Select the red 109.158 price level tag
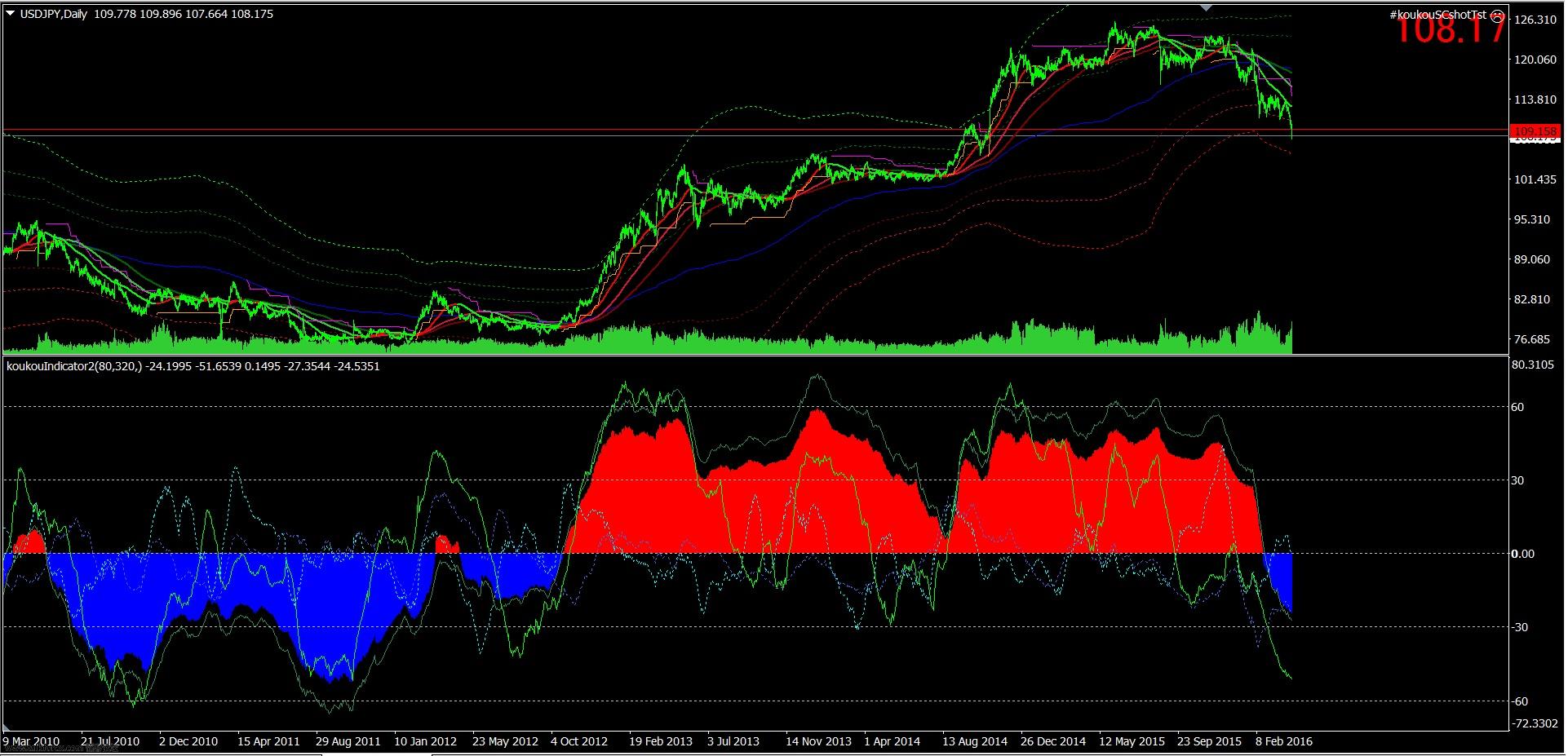This screenshot has height=756, width=1568. point(1535,130)
